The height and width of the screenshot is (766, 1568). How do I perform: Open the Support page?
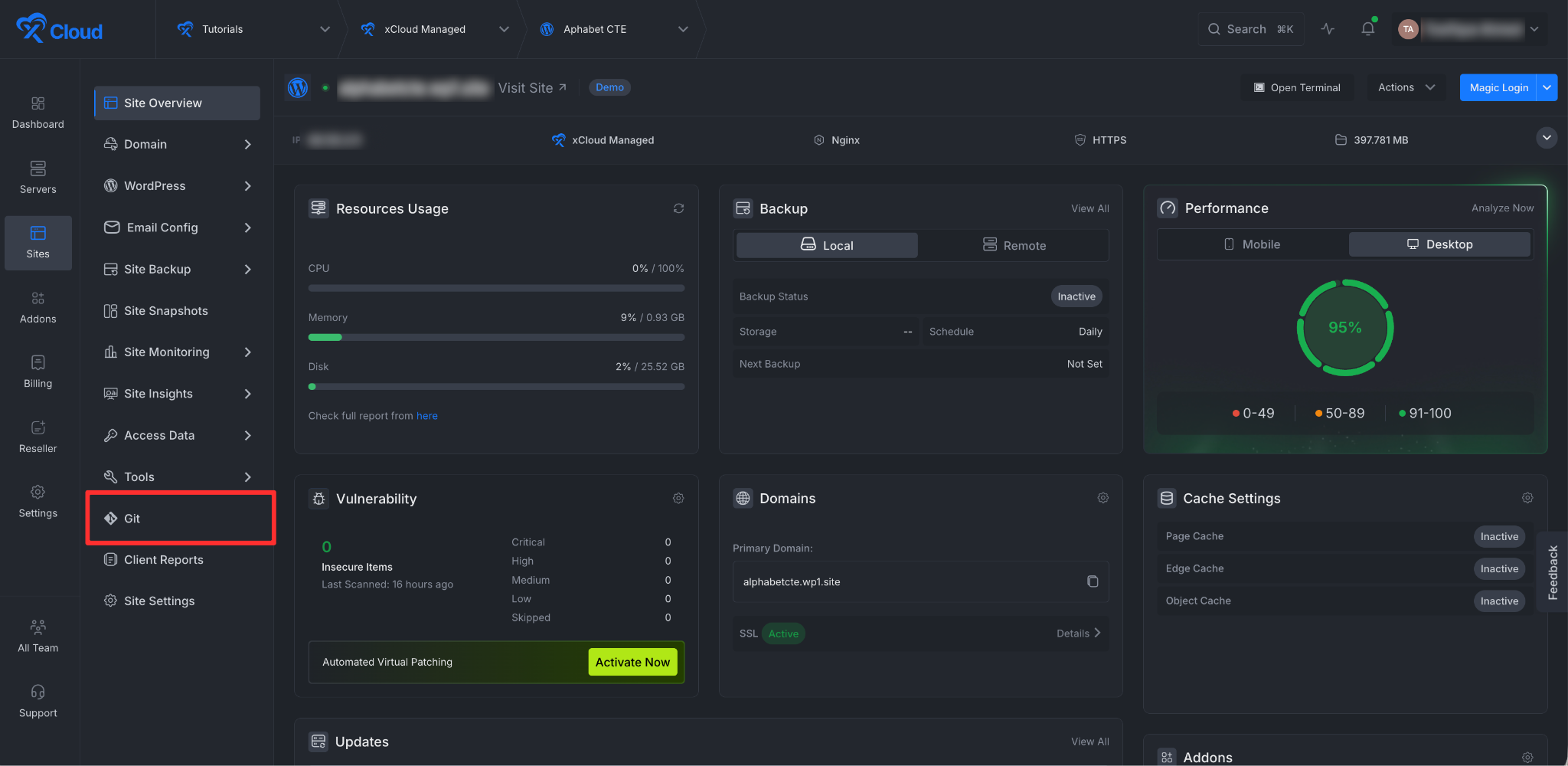click(x=38, y=702)
